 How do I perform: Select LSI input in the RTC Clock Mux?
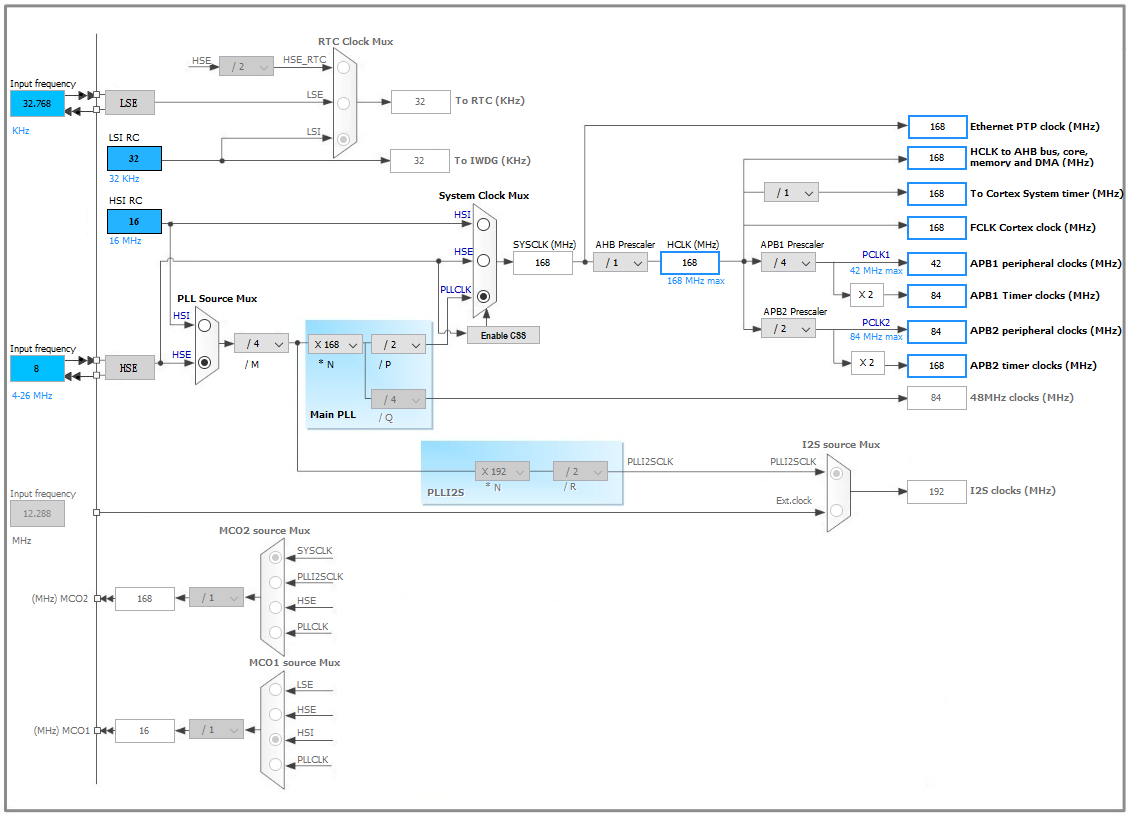click(344, 139)
